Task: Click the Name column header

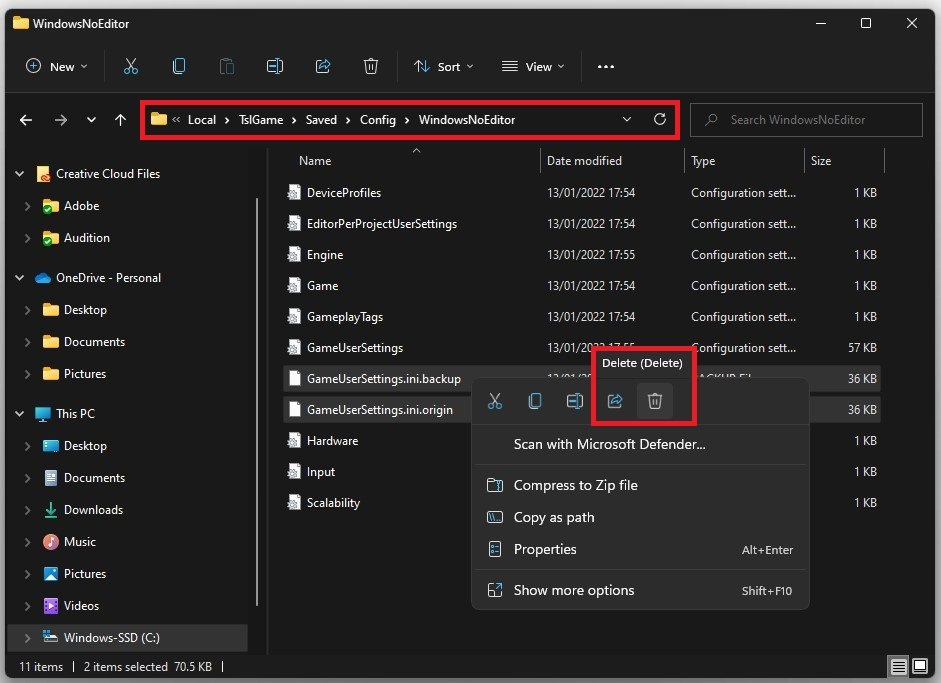Action: point(315,160)
